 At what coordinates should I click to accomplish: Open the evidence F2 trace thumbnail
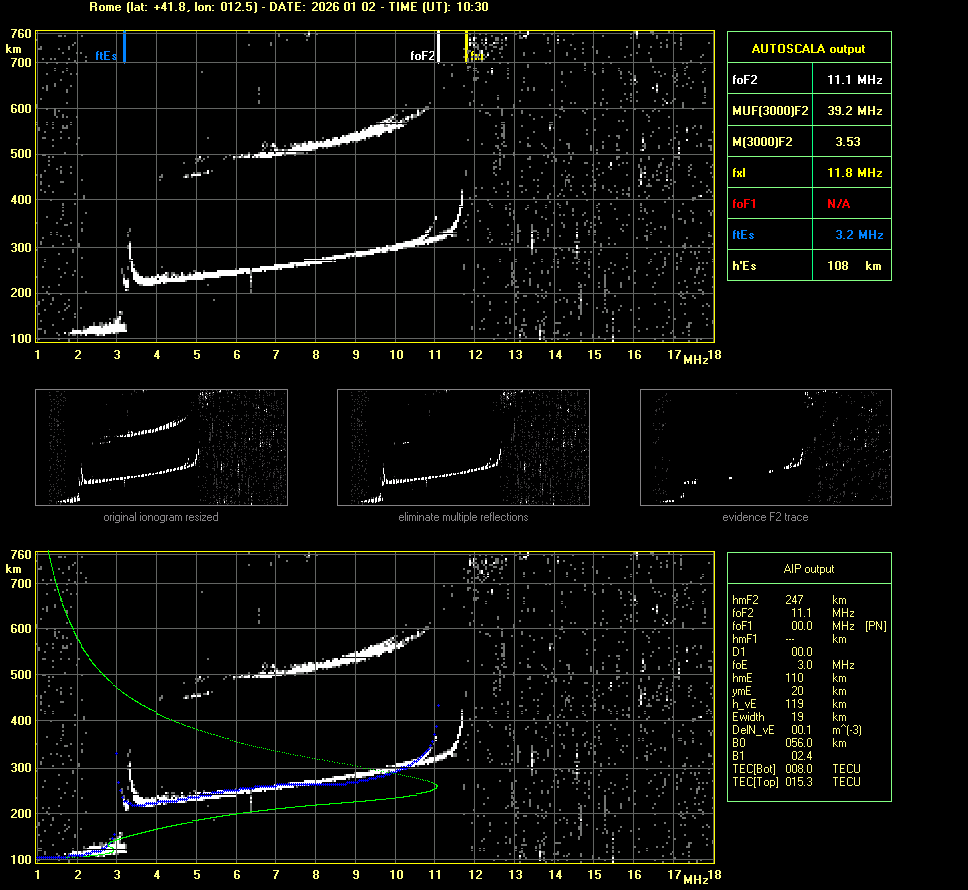tap(765, 447)
